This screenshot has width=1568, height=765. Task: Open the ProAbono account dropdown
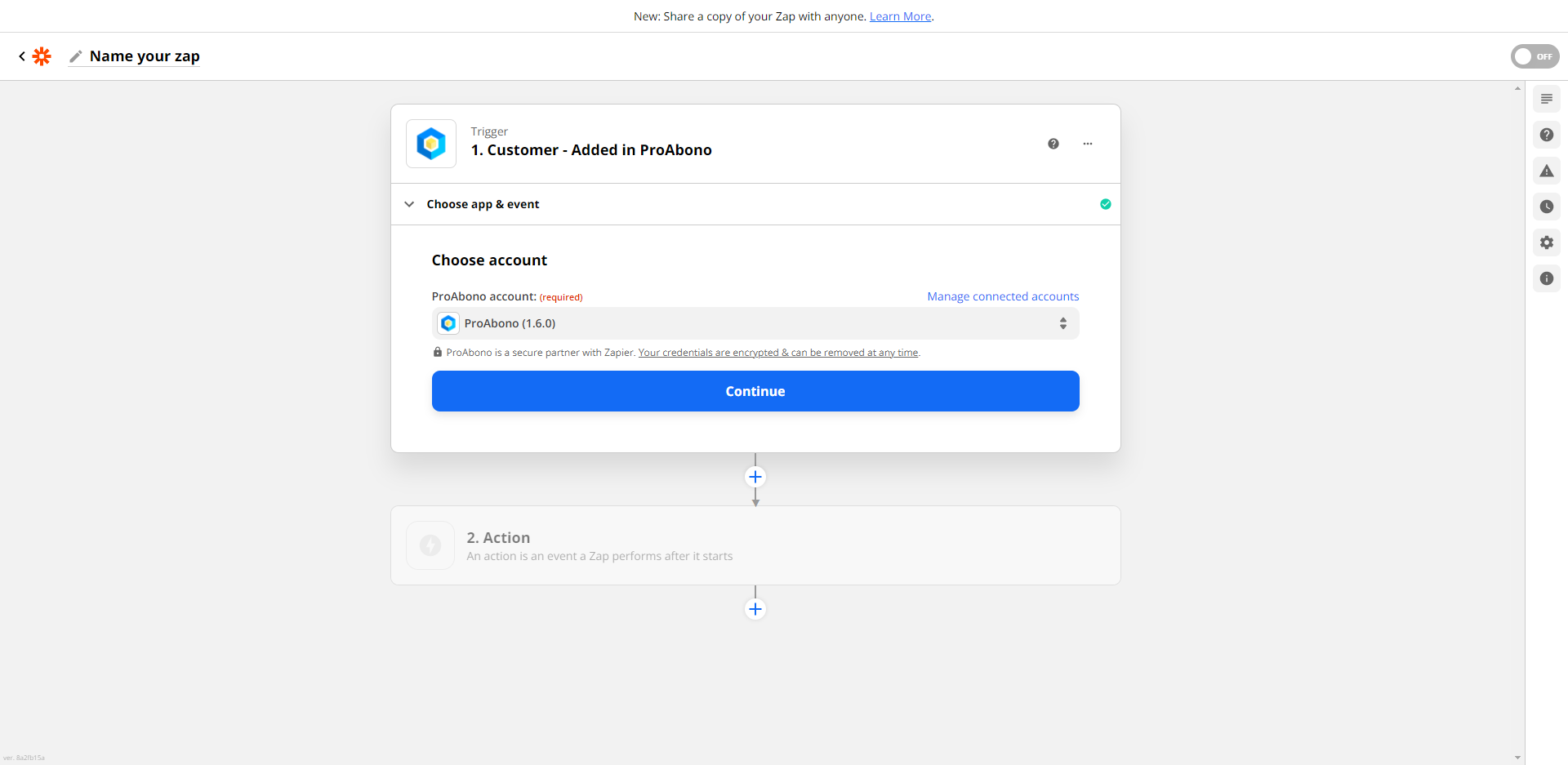coord(755,323)
